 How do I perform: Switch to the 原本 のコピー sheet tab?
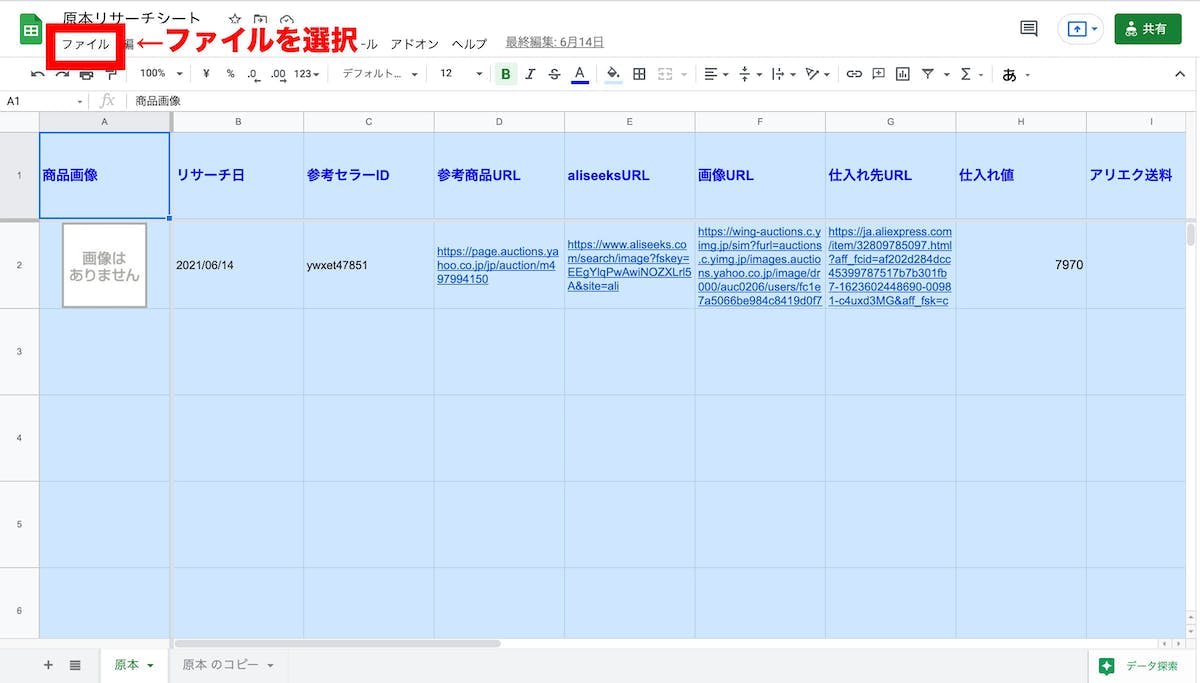tap(228, 665)
